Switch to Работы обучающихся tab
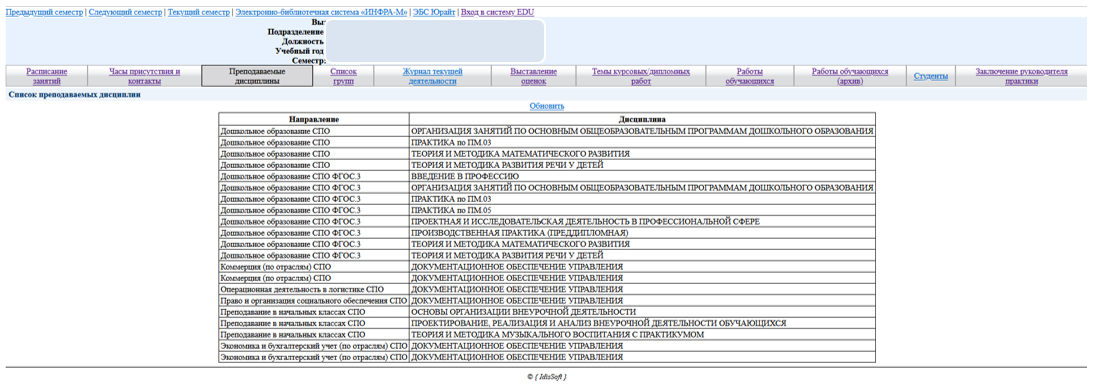This screenshot has width=1096, height=384. [x=750, y=76]
